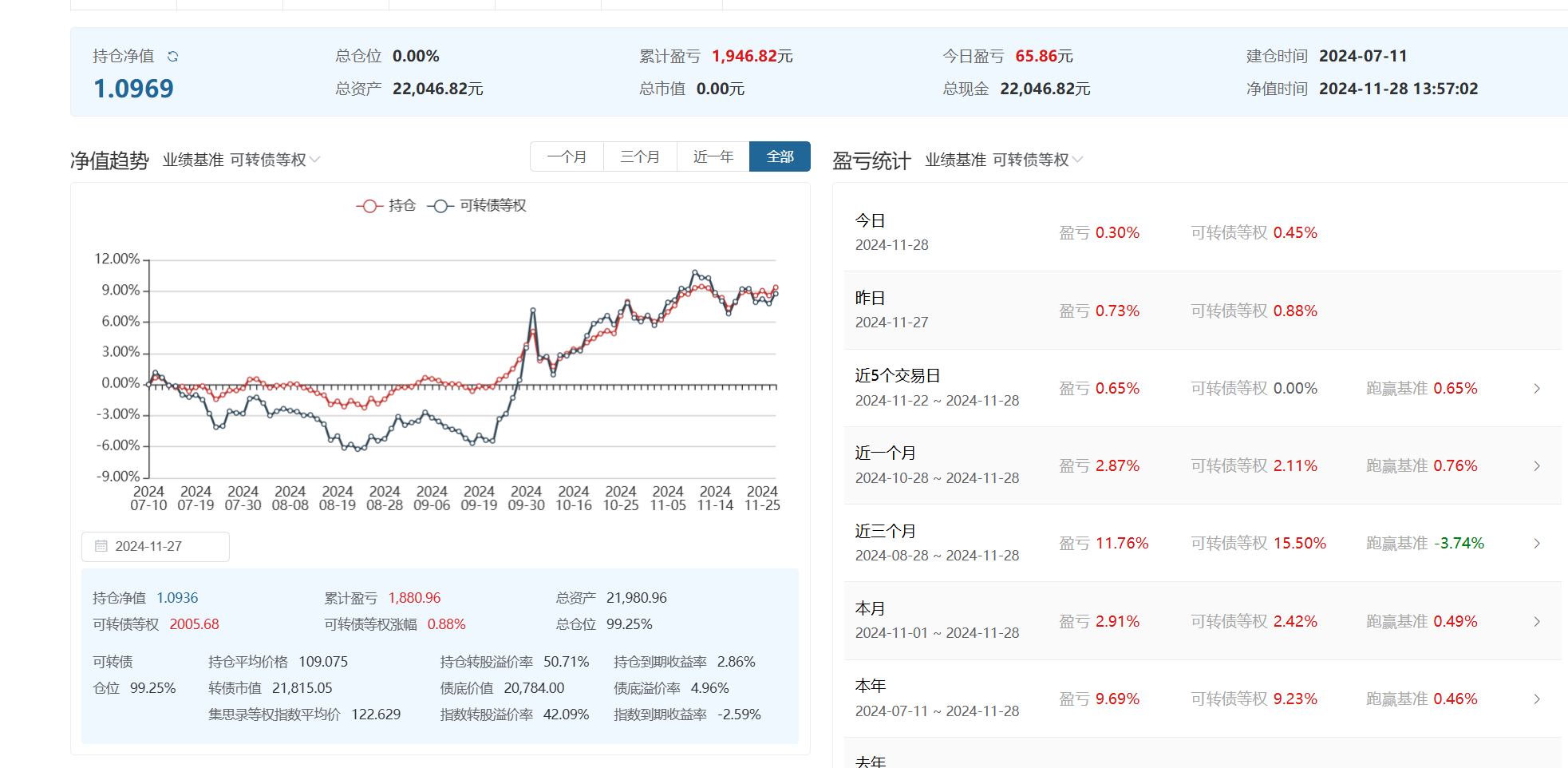
Task: Click the 持仓净值 1.0969 value
Action: (133, 89)
